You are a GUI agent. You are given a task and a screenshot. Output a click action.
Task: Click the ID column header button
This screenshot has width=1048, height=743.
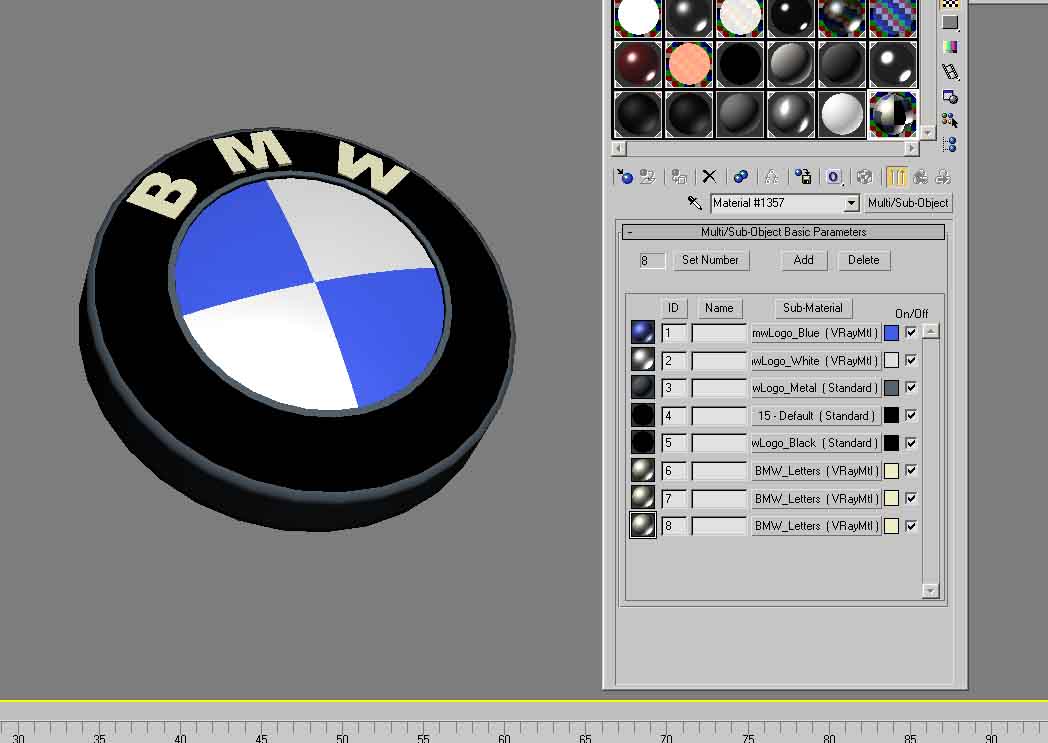673,308
